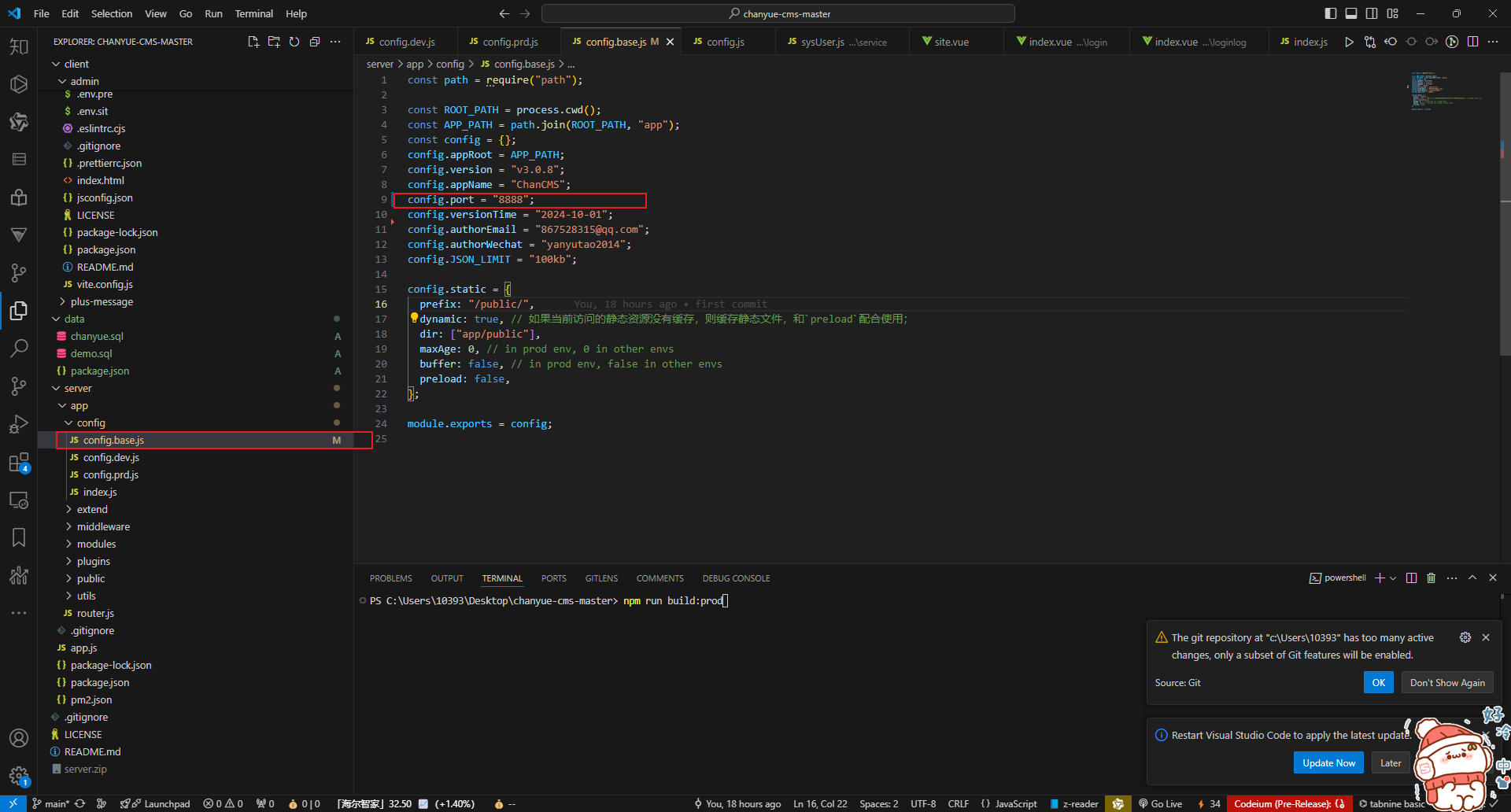
Task: Open the Search view in activity bar
Action: click(19, 349)
